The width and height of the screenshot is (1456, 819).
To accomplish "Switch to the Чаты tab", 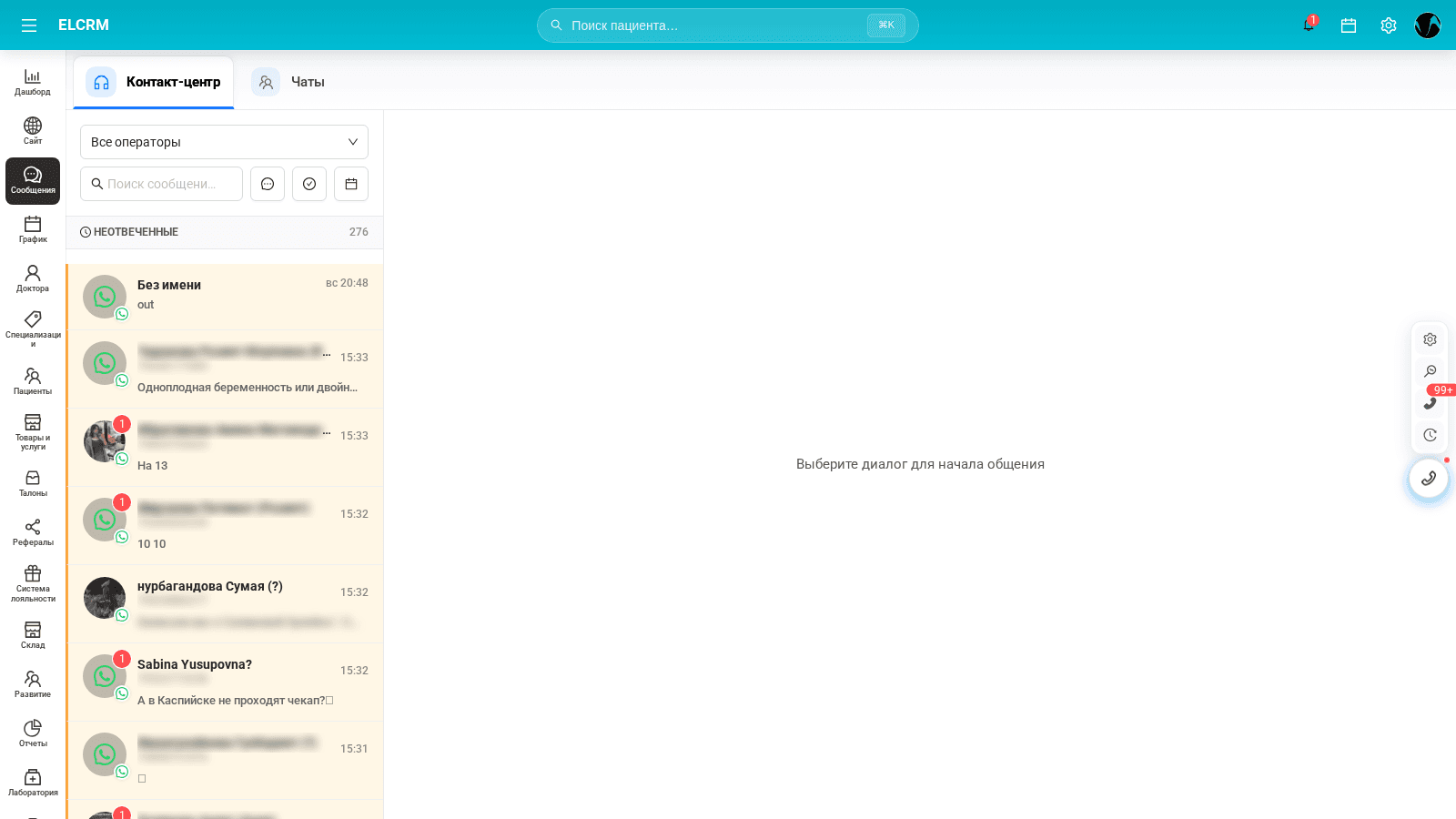I will (x=289, y=82).
